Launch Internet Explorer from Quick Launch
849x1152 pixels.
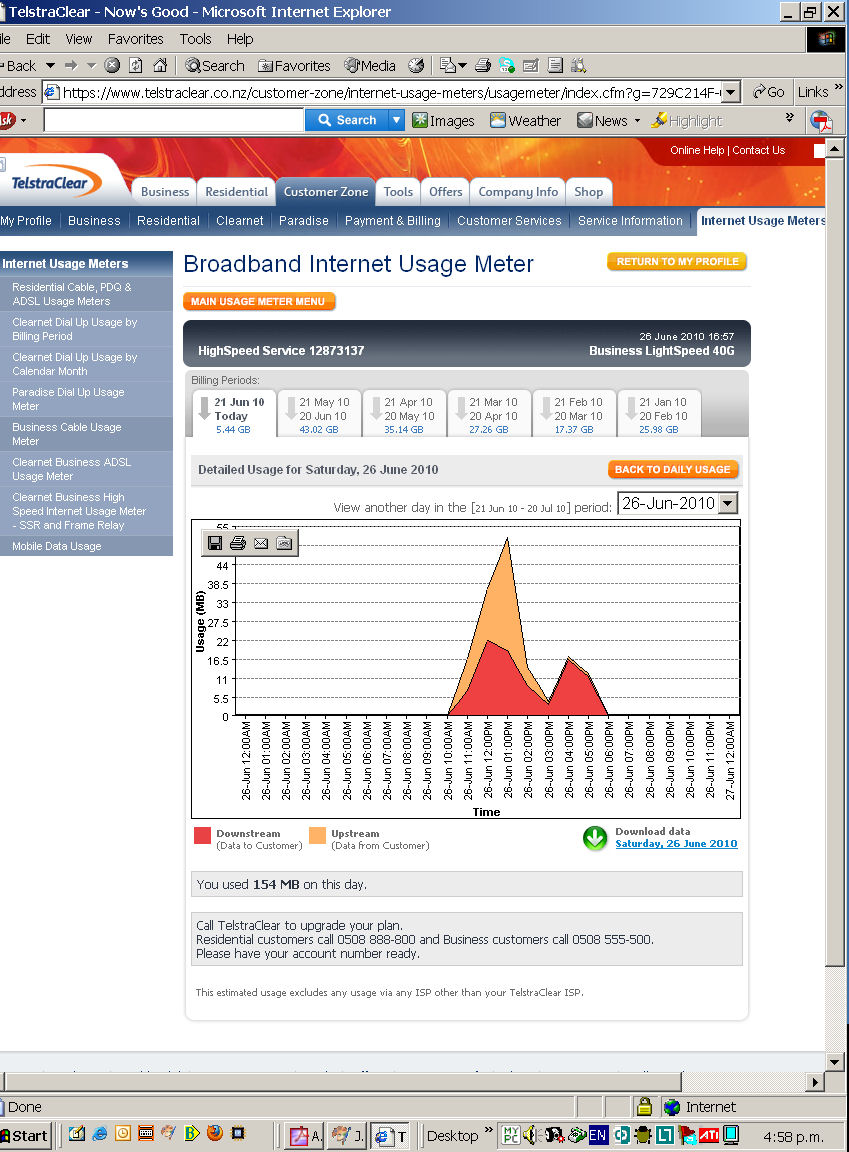coord(99,1133)
